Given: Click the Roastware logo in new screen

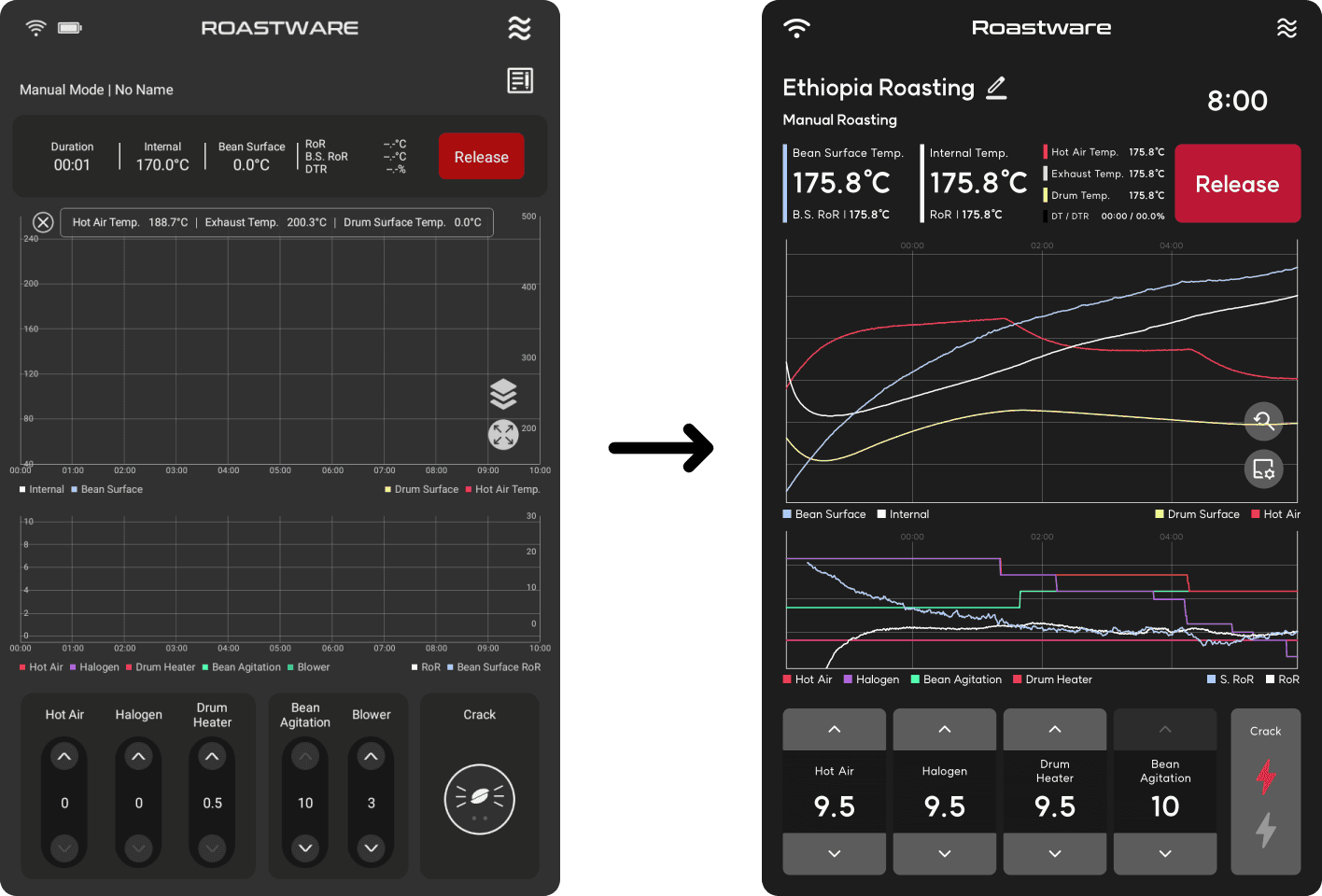Looking at the screenshot, I should point(1042,28).
